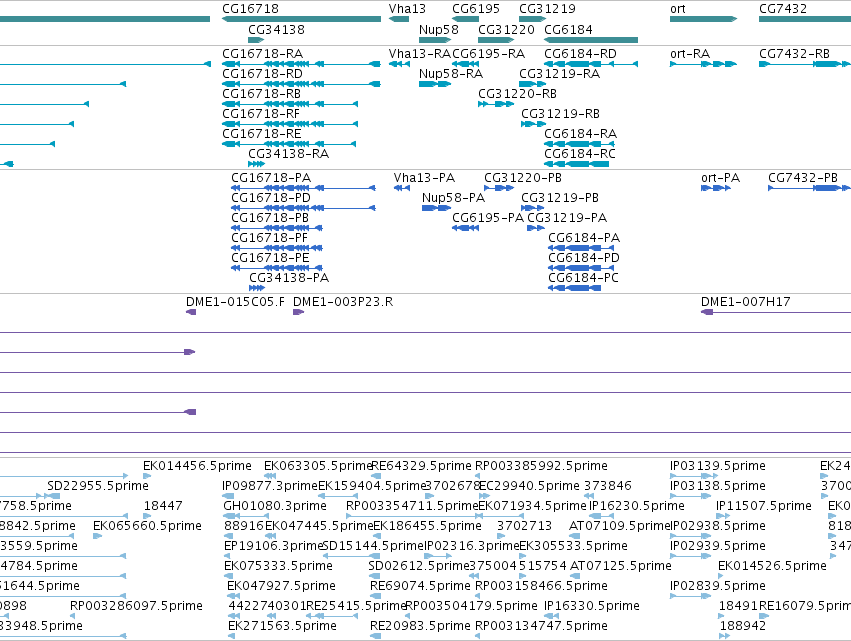Select the DME1-003P23.R label
The height and width of the screenshot is (641, 851).
[x=343, y=302]
